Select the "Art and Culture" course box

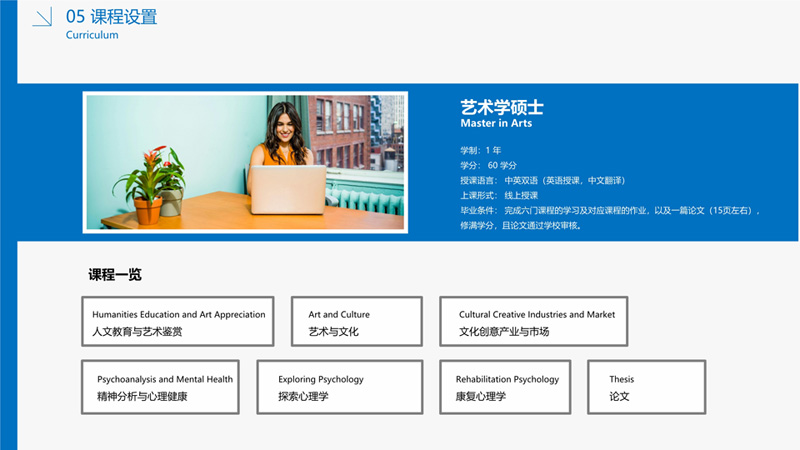pyautogui.click(x=355, y=322)
